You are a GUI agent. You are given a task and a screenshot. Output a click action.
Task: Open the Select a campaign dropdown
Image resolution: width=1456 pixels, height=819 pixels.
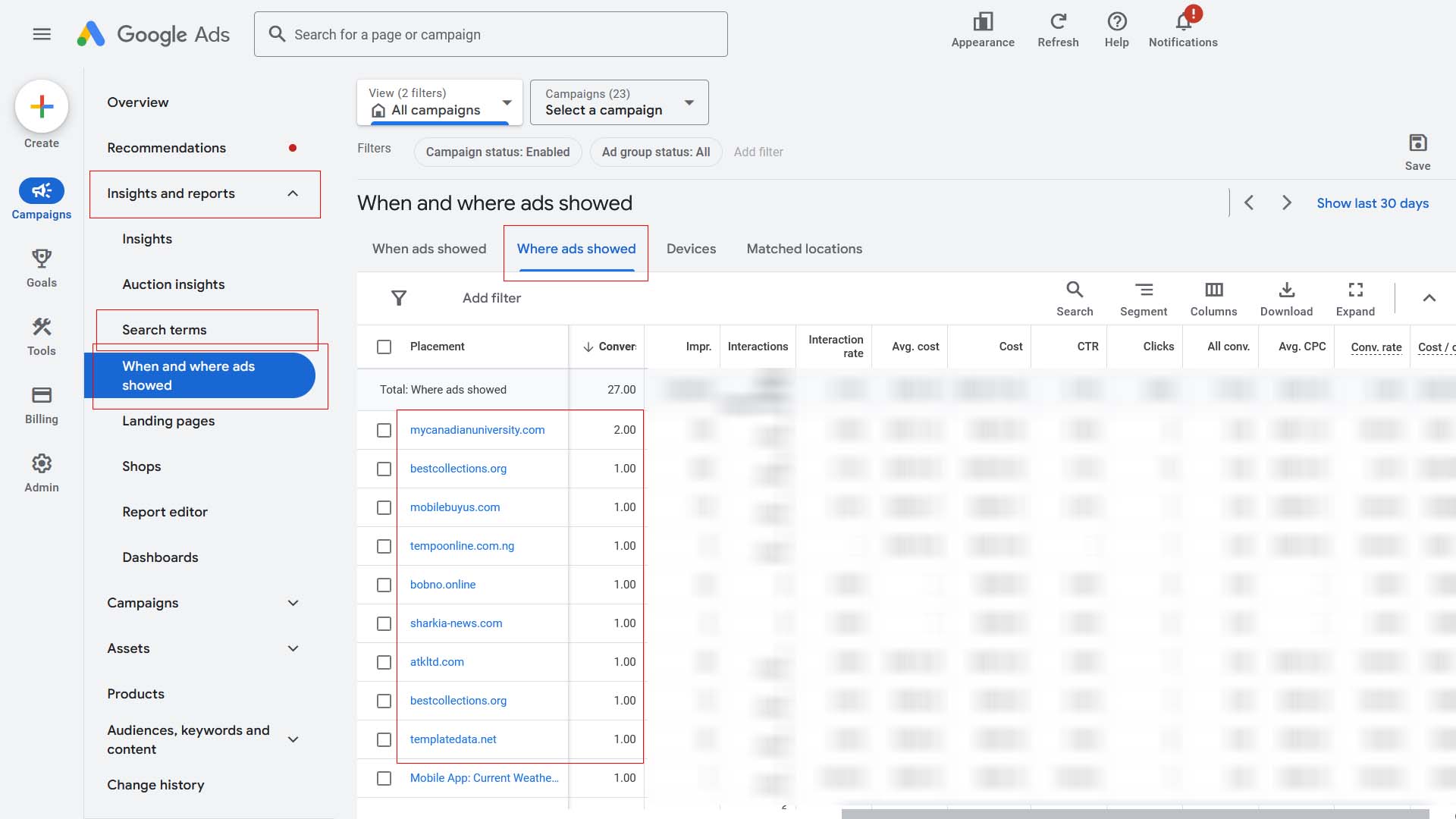coord(620,102)
